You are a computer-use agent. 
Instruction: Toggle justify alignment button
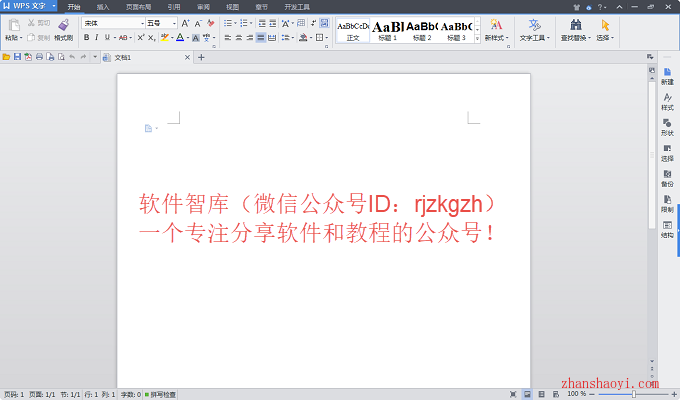tap(261, 38)
